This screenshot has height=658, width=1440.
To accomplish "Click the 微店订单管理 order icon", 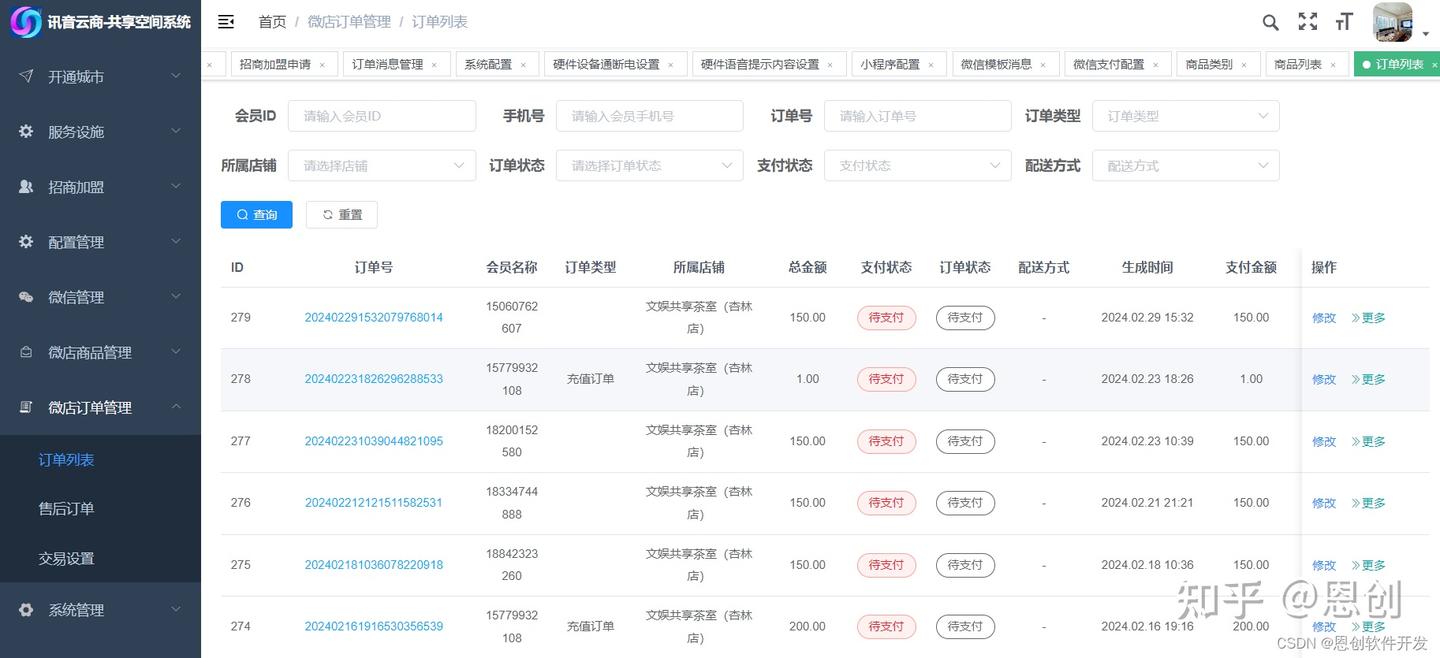I will coord(27,407).
